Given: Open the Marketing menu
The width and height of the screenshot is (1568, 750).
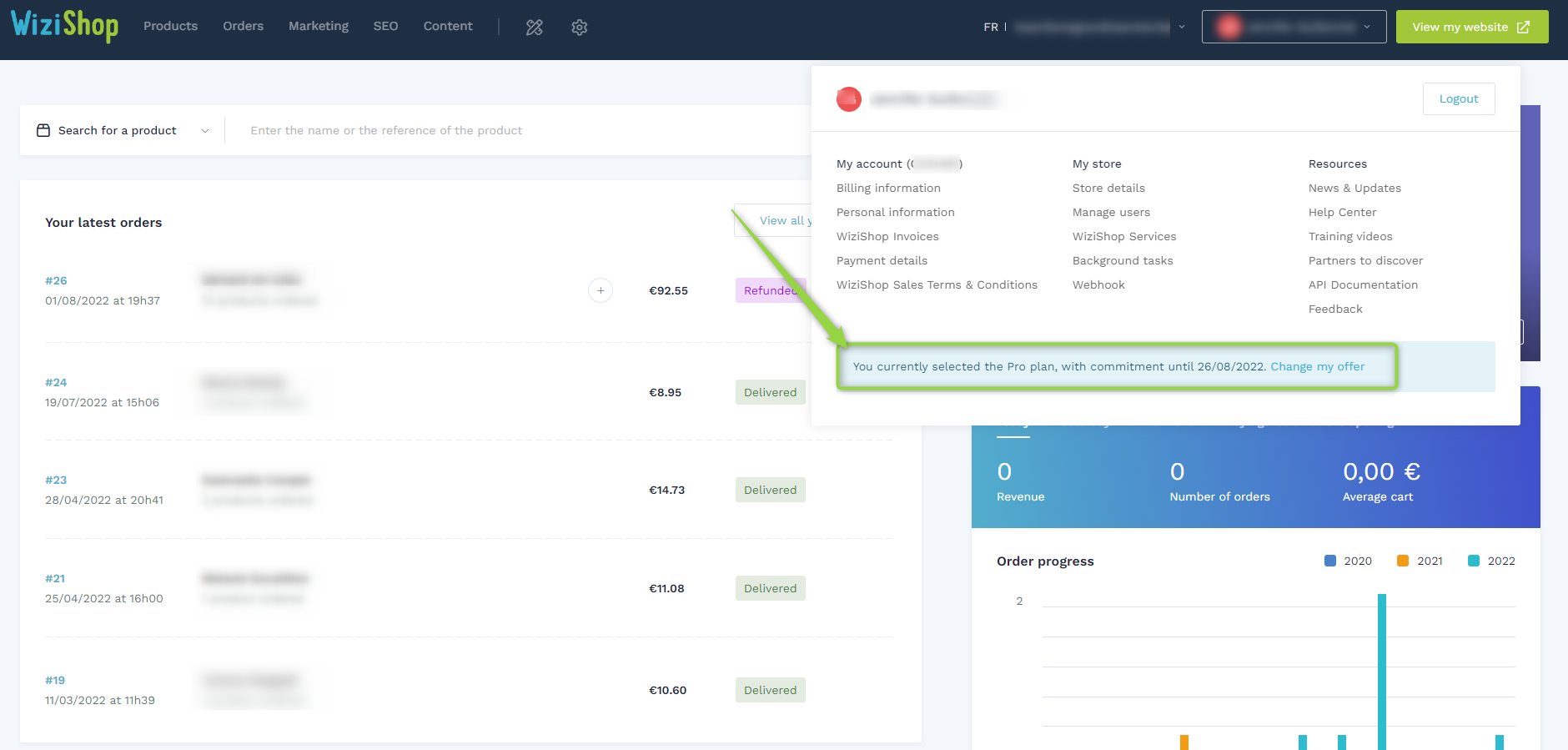Looking at the screenshot, I should (319, 26).
